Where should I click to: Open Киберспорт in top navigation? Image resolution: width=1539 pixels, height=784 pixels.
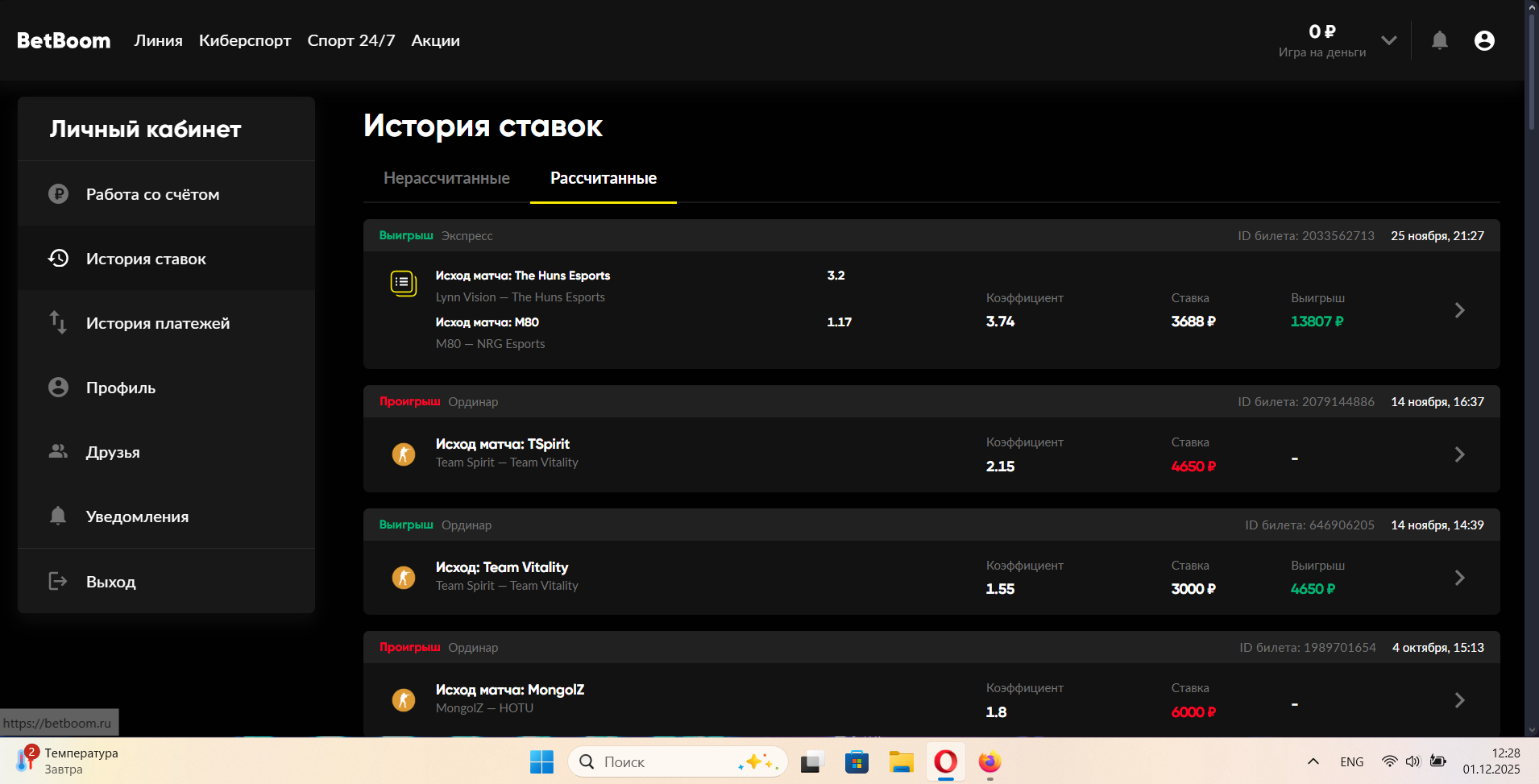245,40
